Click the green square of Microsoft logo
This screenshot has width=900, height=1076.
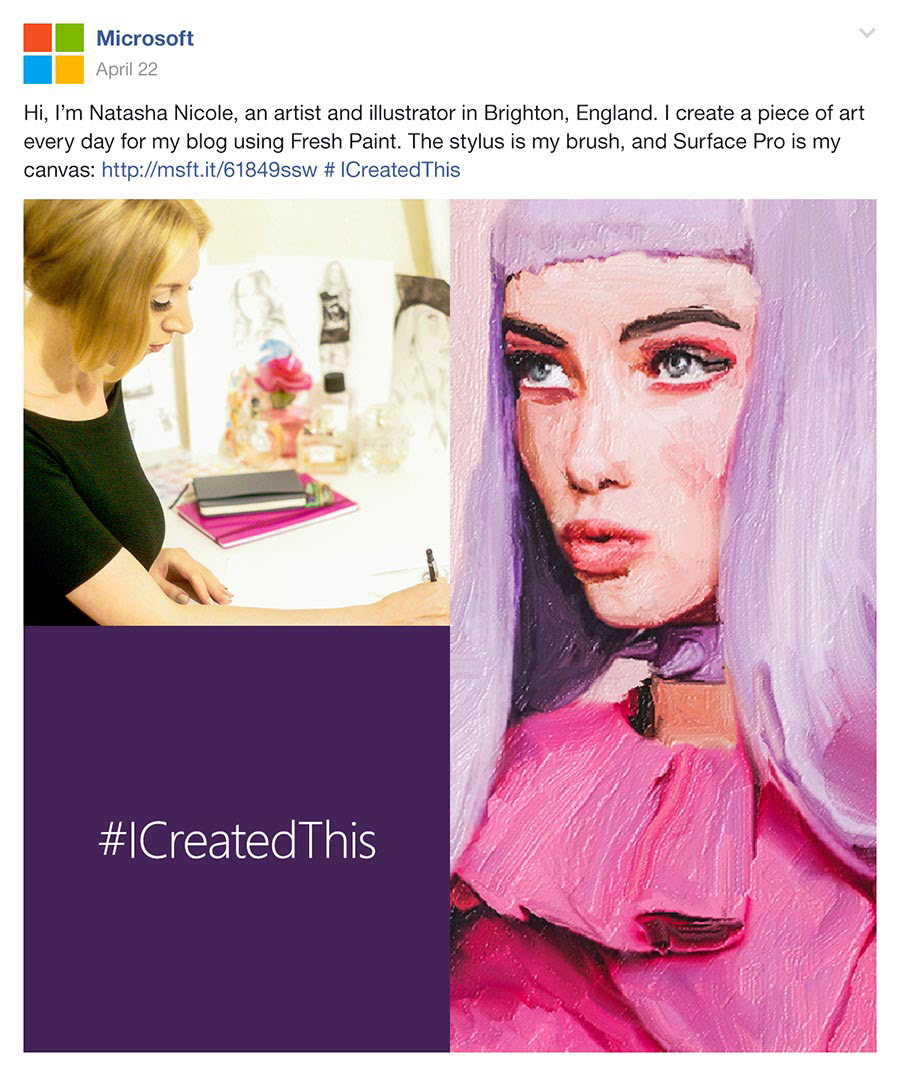[69, 38]
